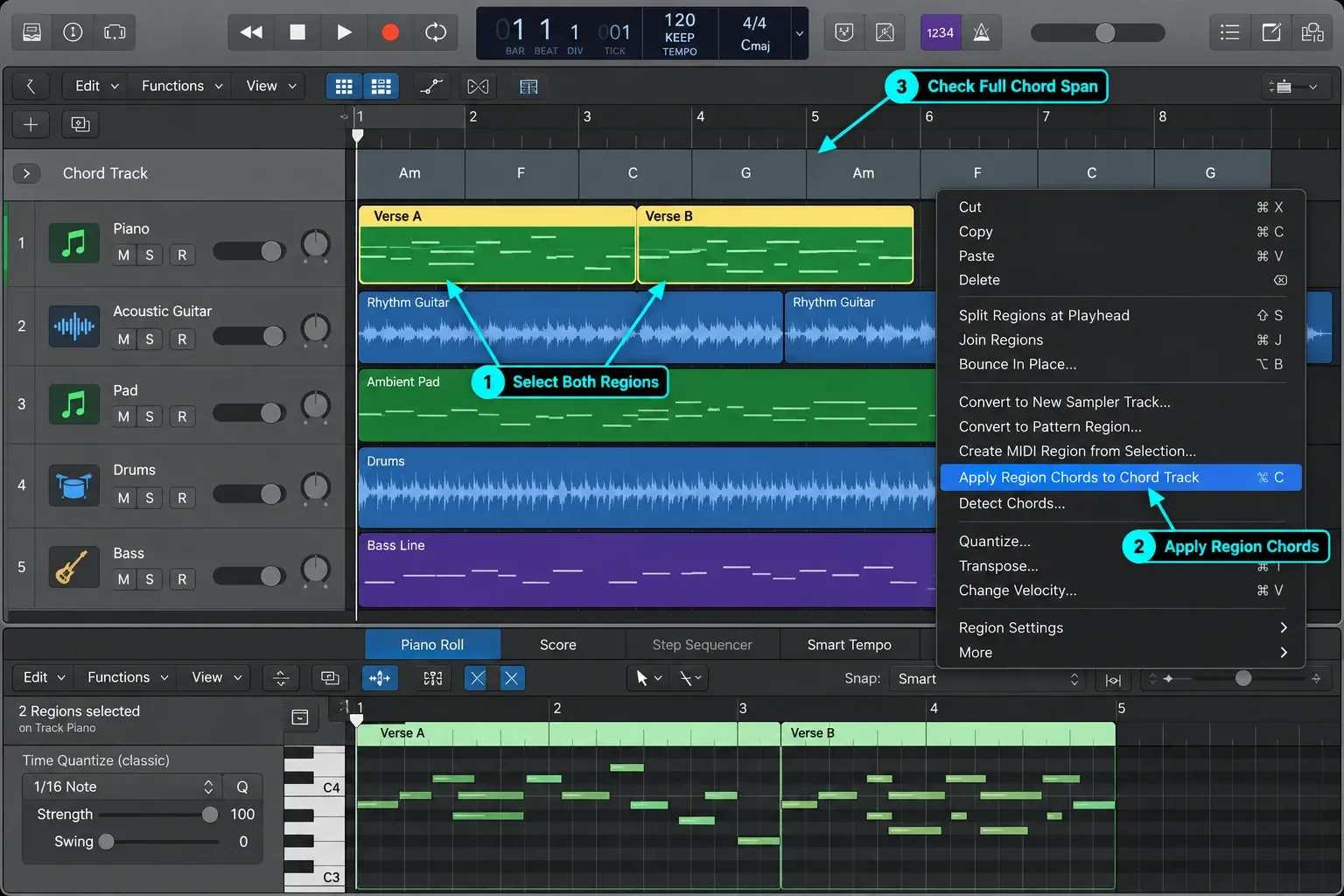Open the Edit menu in Tracks area
Screen dimensions: 1344x896
[96, 86]
